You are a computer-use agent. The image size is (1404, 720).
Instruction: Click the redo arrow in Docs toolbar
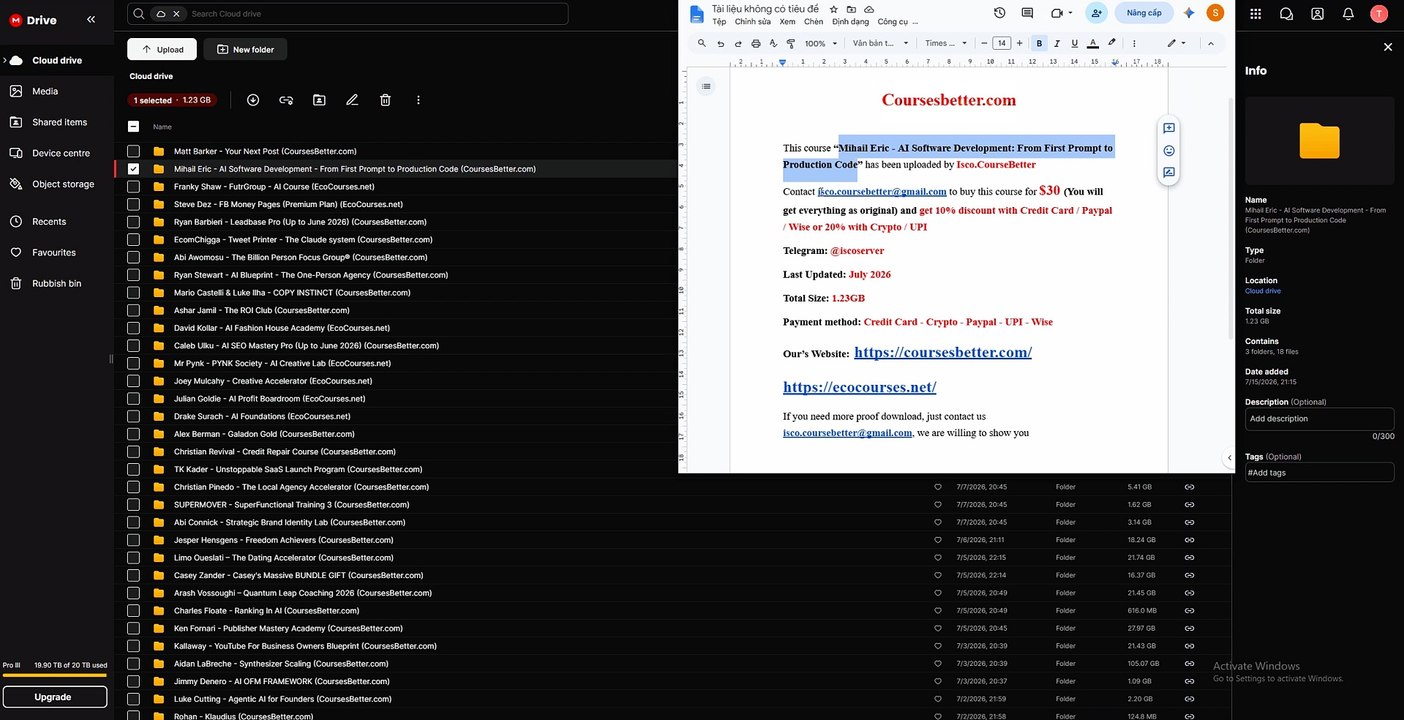738,43
